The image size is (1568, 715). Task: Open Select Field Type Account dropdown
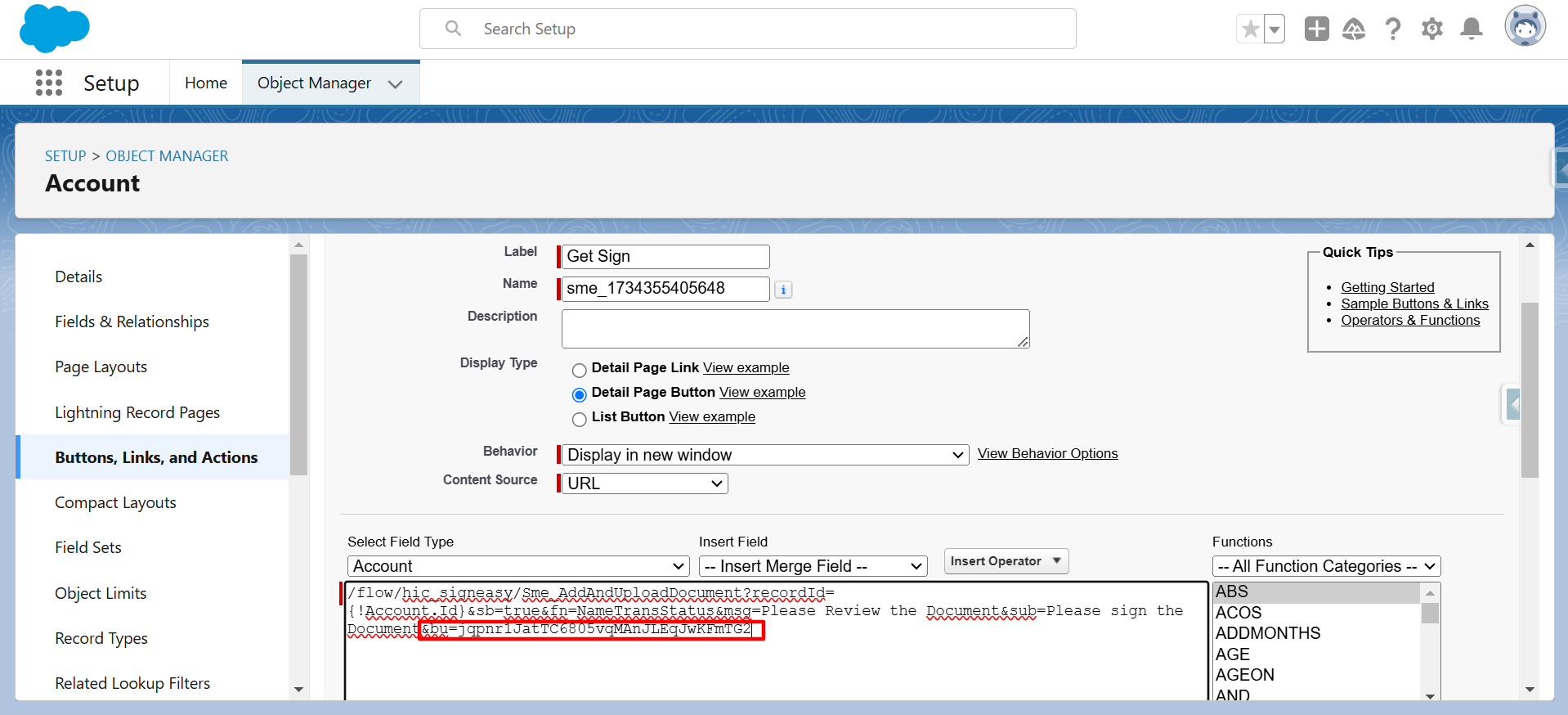[519, 566]
